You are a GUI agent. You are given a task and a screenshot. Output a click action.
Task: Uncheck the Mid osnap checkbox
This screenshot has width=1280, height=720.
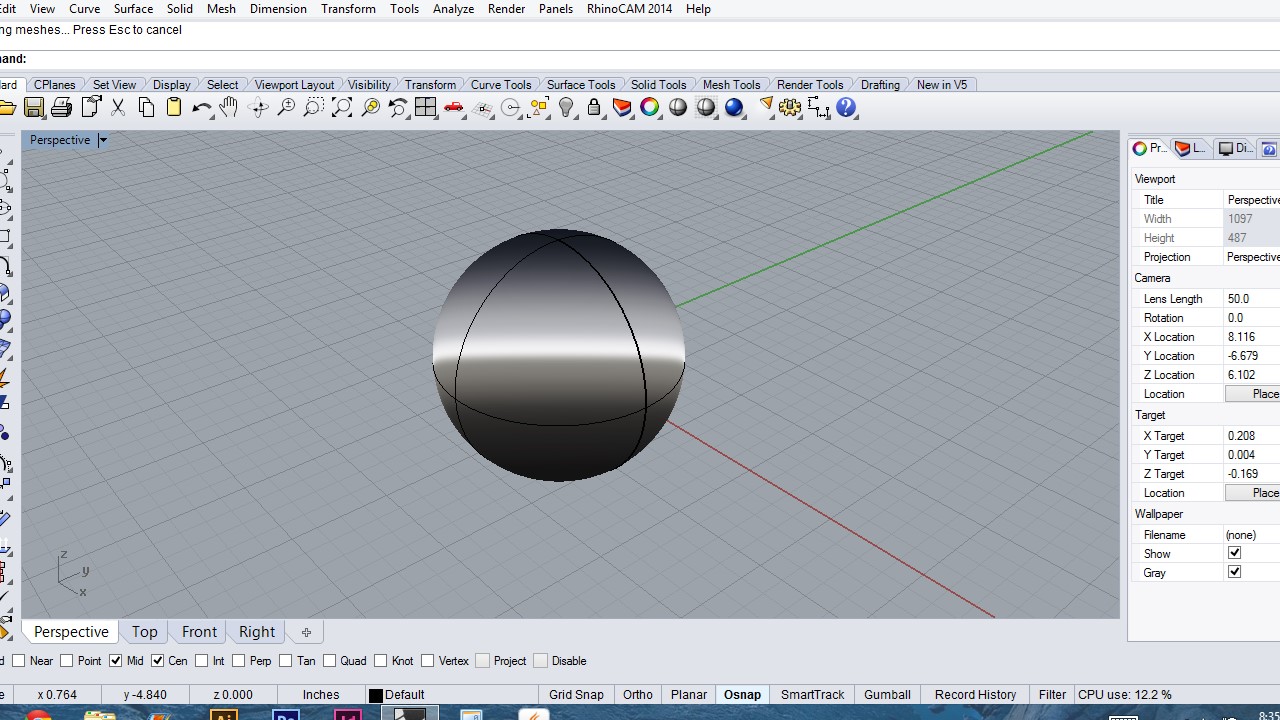[116, 661]
